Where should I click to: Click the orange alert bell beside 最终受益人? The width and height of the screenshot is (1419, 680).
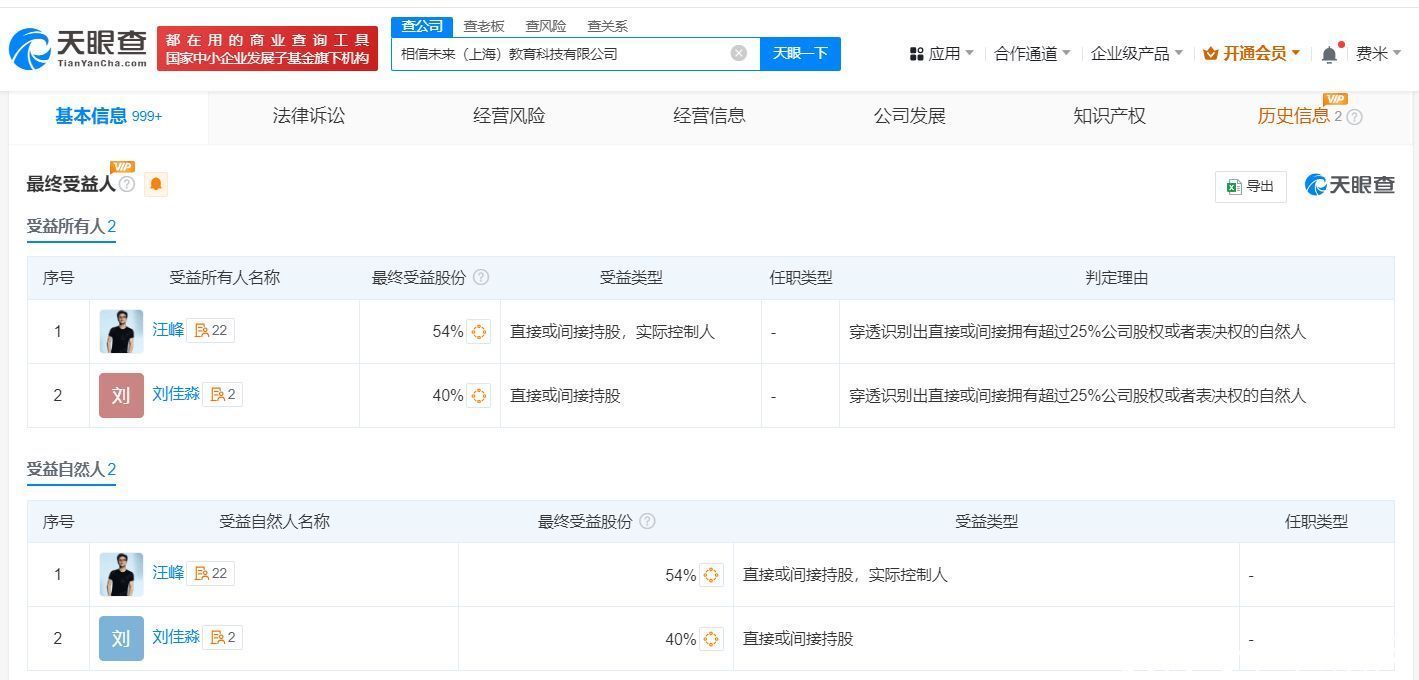(156, 184)
